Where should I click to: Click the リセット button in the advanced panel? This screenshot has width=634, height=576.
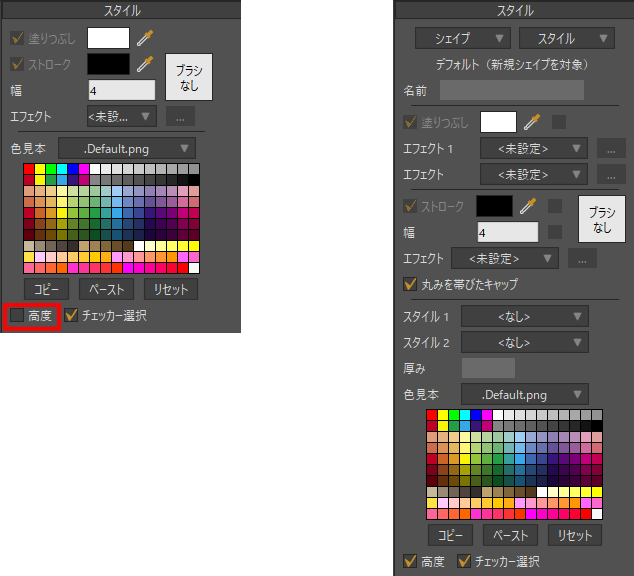(575, 535)
